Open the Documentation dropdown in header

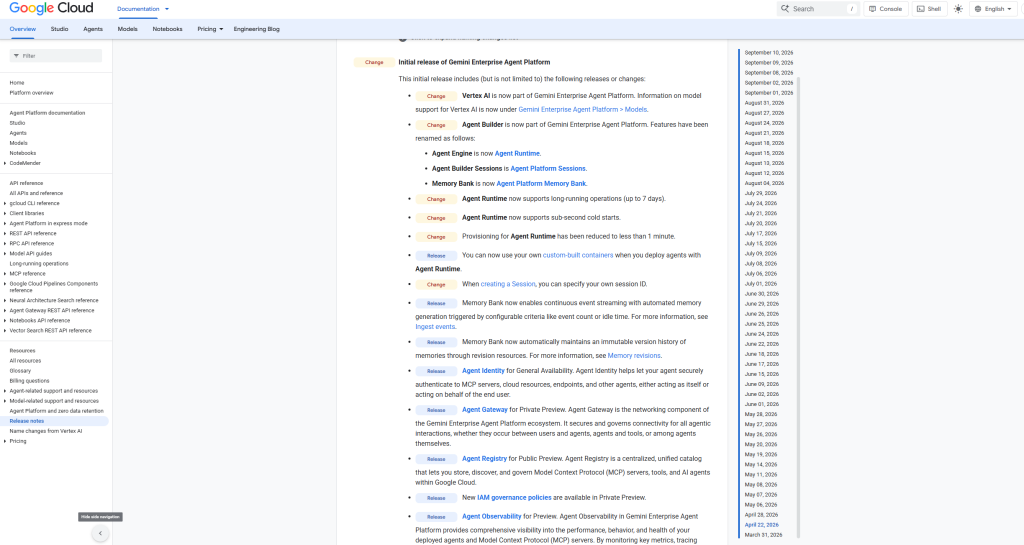pos(143,9)
